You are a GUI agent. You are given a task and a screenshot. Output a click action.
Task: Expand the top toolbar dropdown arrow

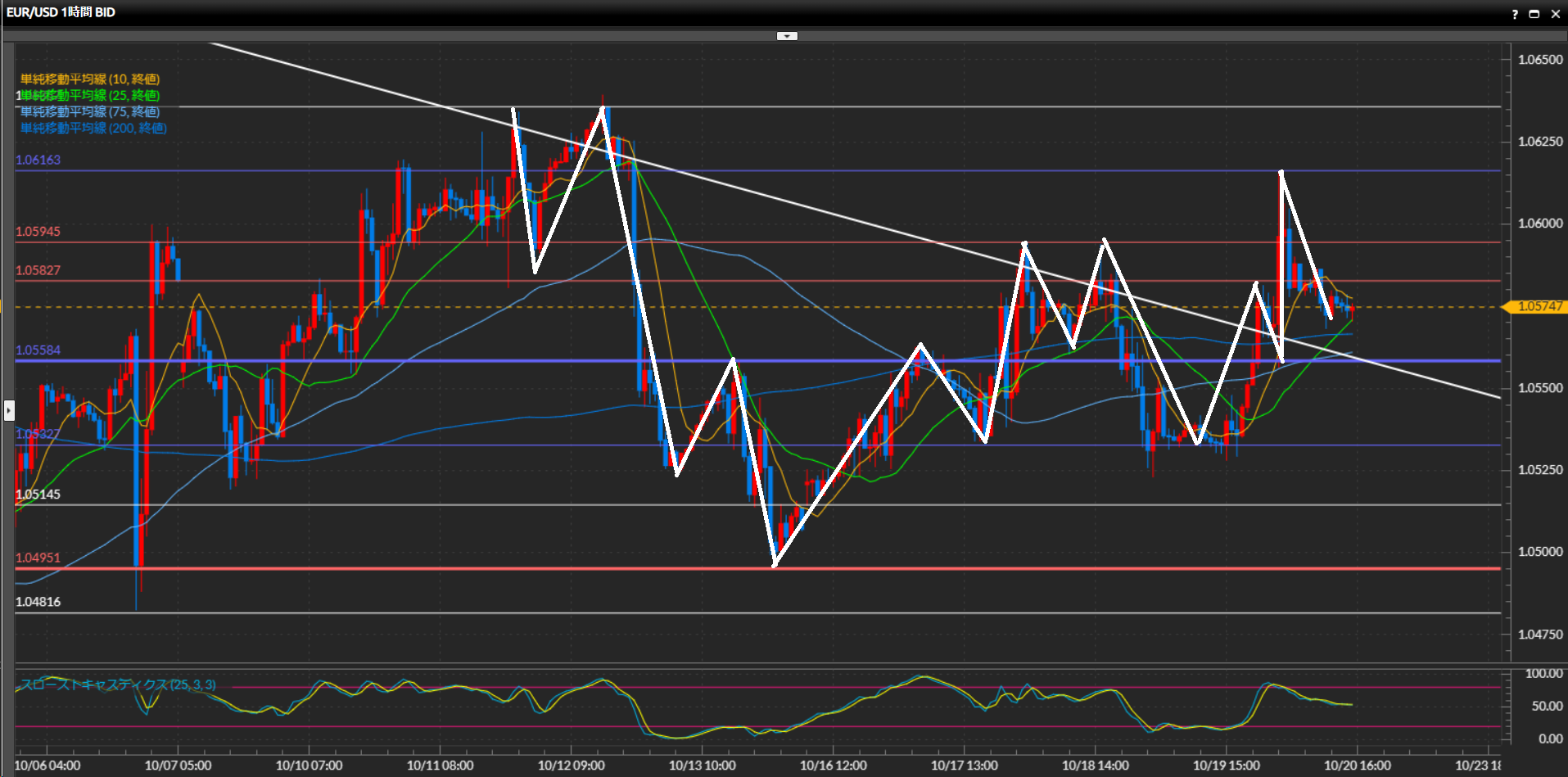click(787, 36)
